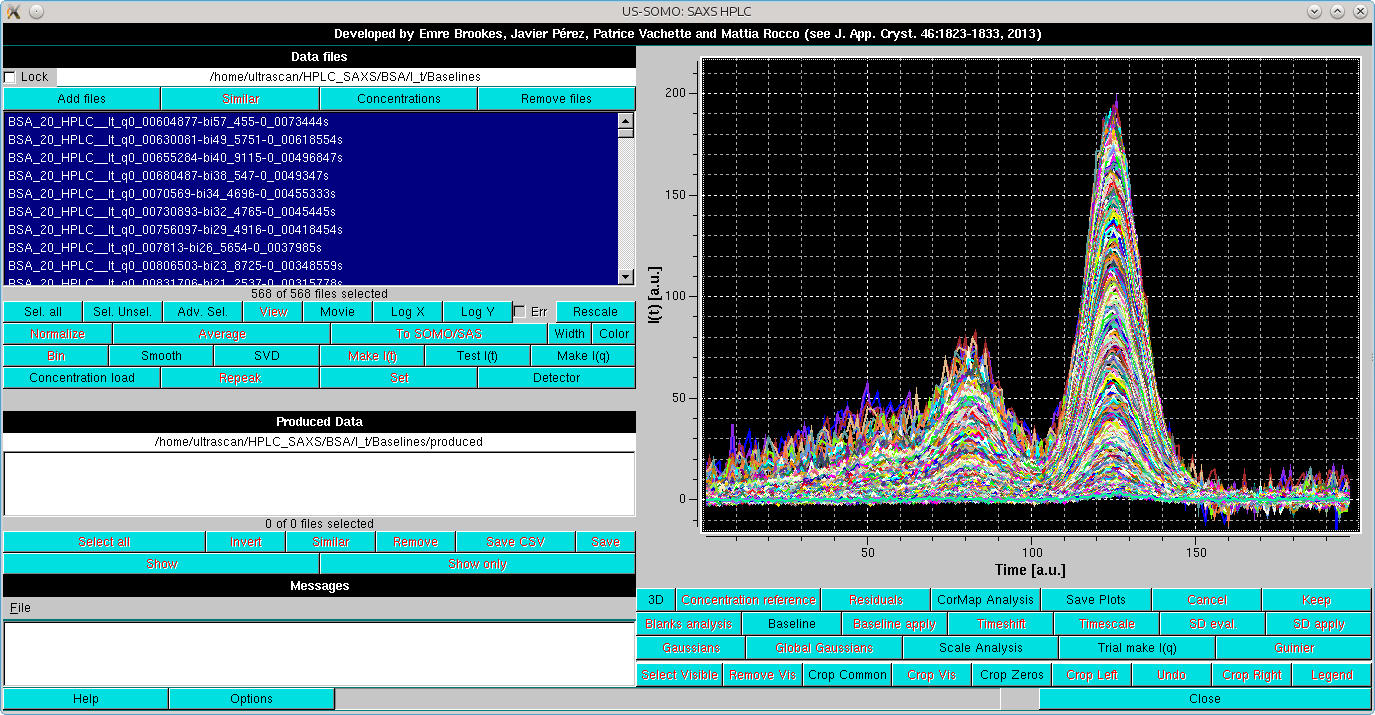Click the I(t) chromatogram plot area
Image resolution: width=1375 pixels, height=715 pixels.
click(x=1030, y=295)
